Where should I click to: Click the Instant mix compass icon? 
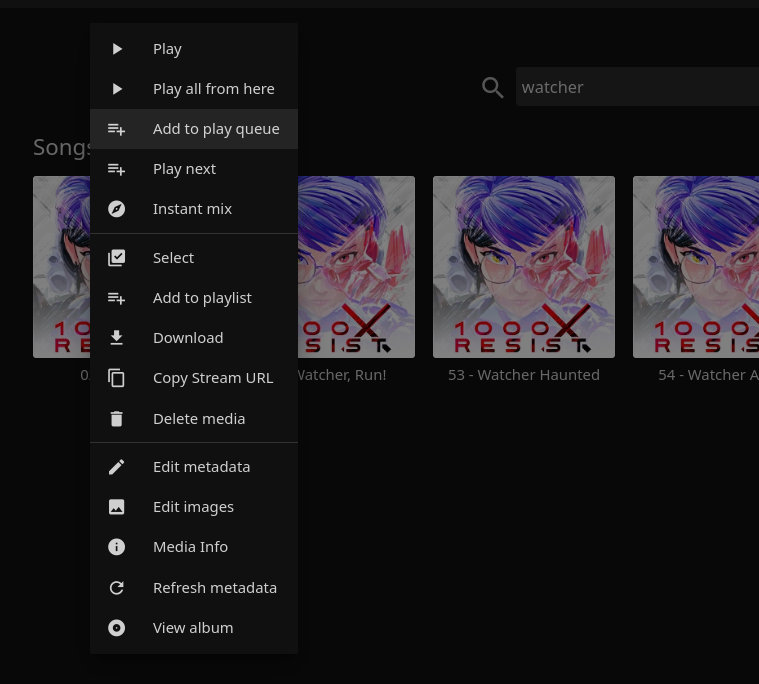[x=117, y=209]
